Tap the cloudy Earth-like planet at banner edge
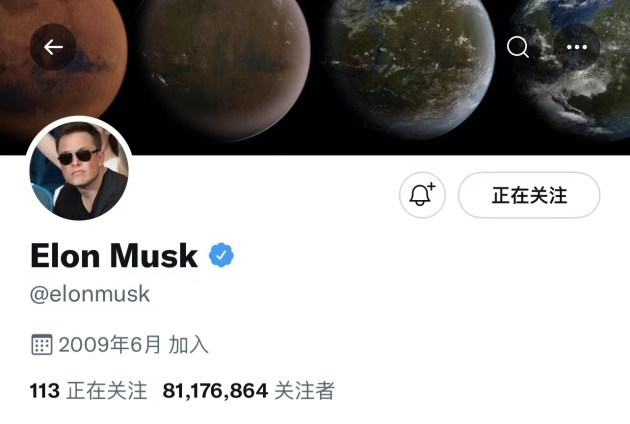Screen dimensions: 630x424 point(573,70)
